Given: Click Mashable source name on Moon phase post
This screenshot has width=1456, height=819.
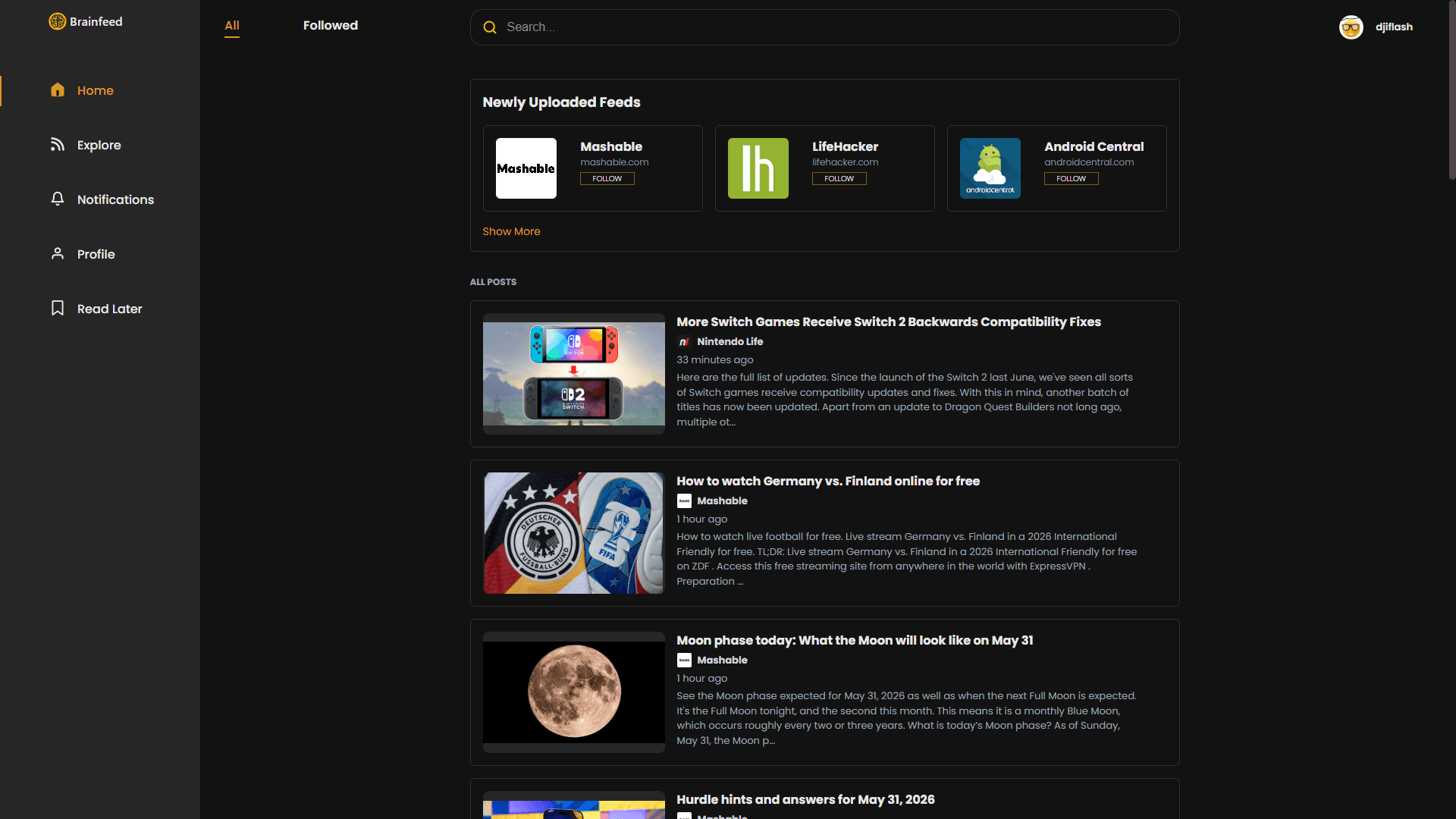Looking at the screenshot, I should click(723, 661).
